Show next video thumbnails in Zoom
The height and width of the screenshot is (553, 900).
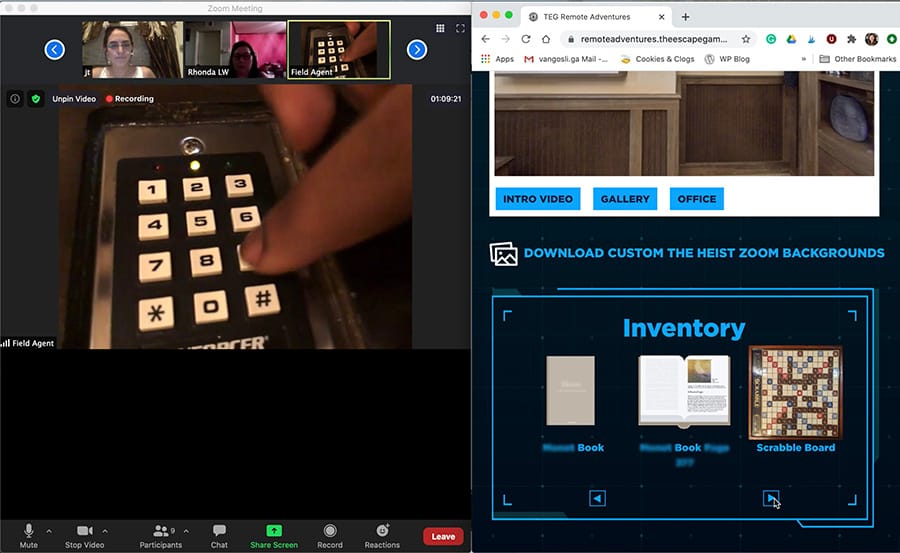coord(417,50)
